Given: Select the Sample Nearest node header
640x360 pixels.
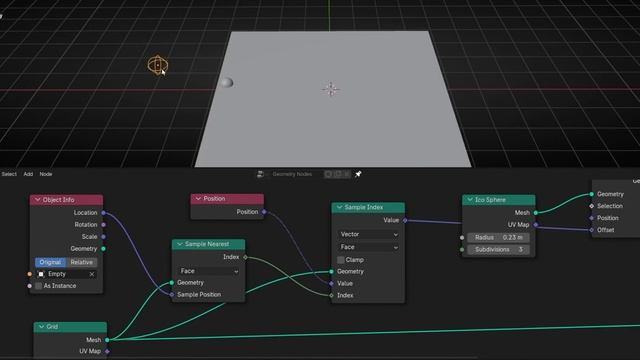Looking at the screenshot, I should point(209,244).
